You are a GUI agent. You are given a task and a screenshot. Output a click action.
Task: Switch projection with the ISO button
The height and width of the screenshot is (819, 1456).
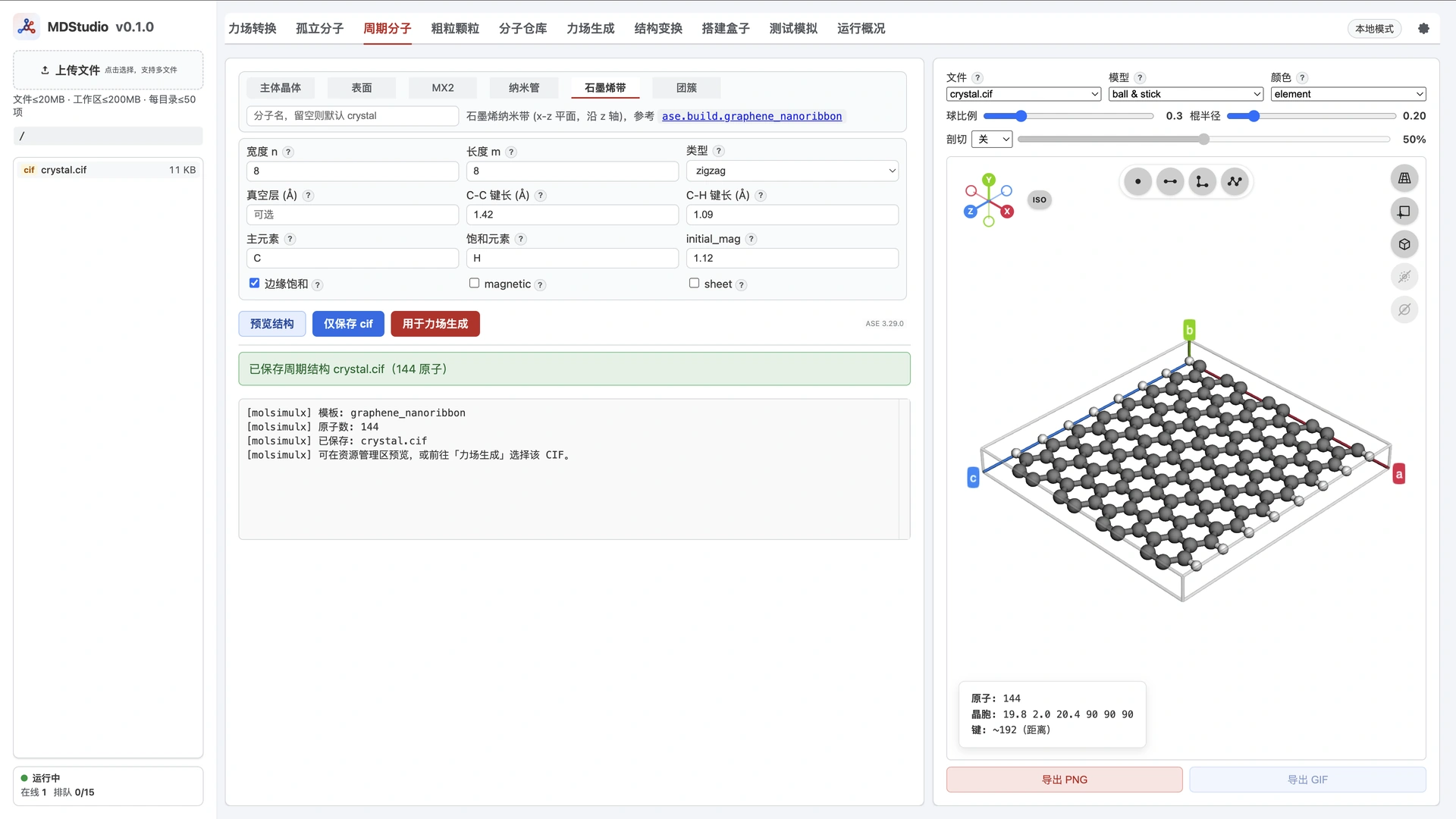(x=1039, y=200)
